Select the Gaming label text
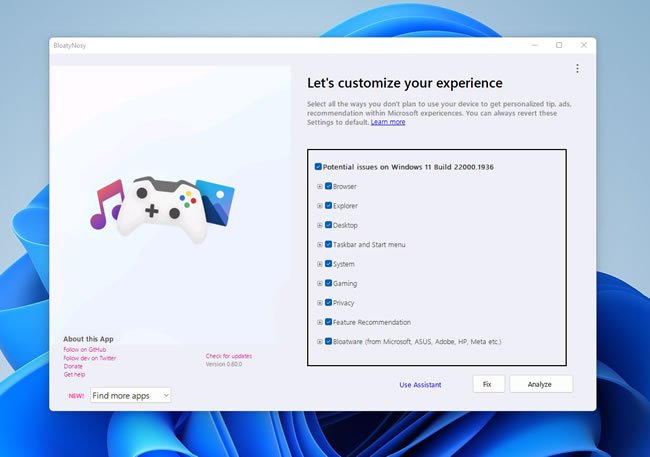 pyautogui.click(x=345, y=284)
